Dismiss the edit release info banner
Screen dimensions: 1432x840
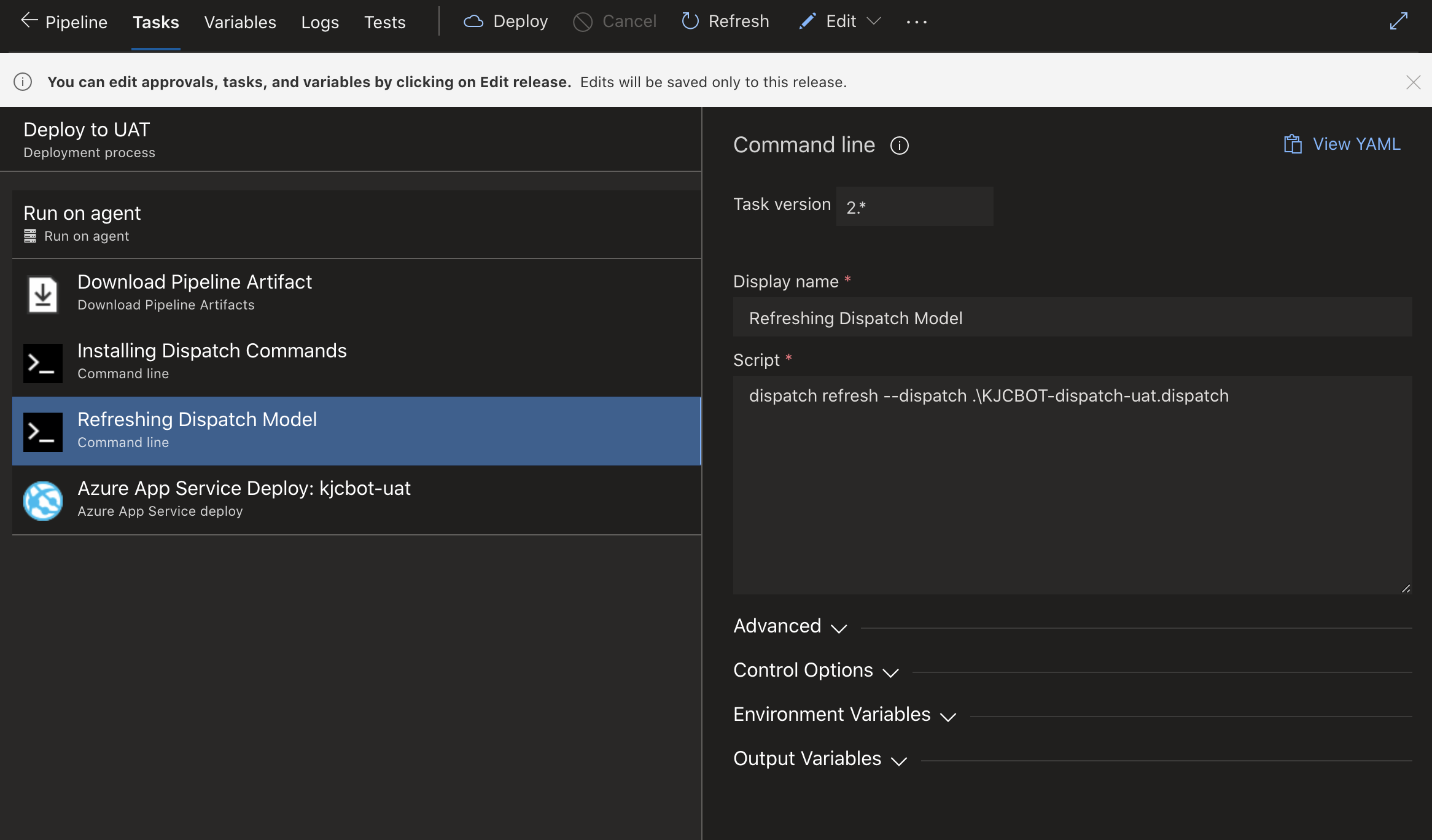click(x=1414, y=82)
